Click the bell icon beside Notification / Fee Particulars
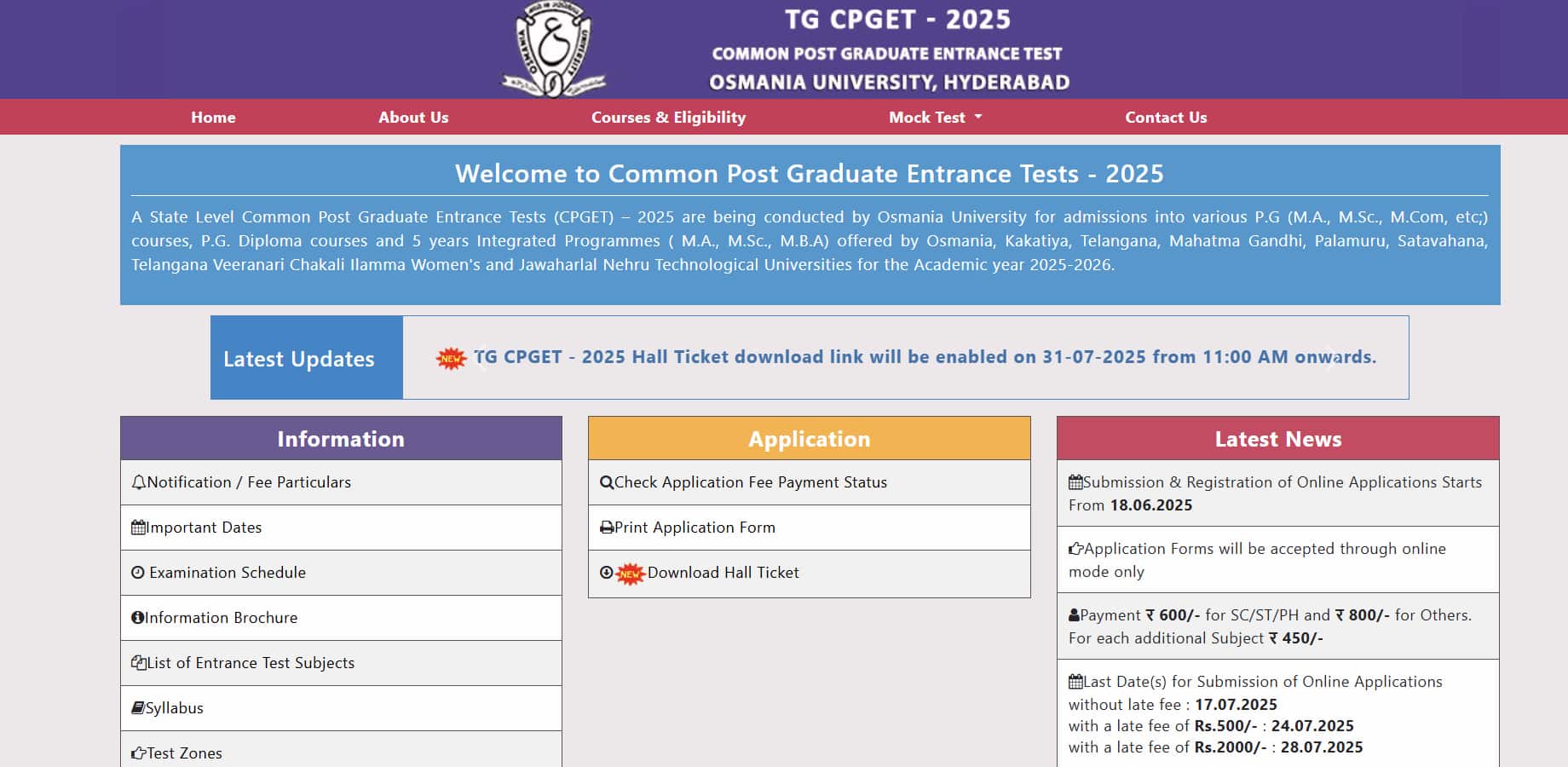 click(138, 482)
